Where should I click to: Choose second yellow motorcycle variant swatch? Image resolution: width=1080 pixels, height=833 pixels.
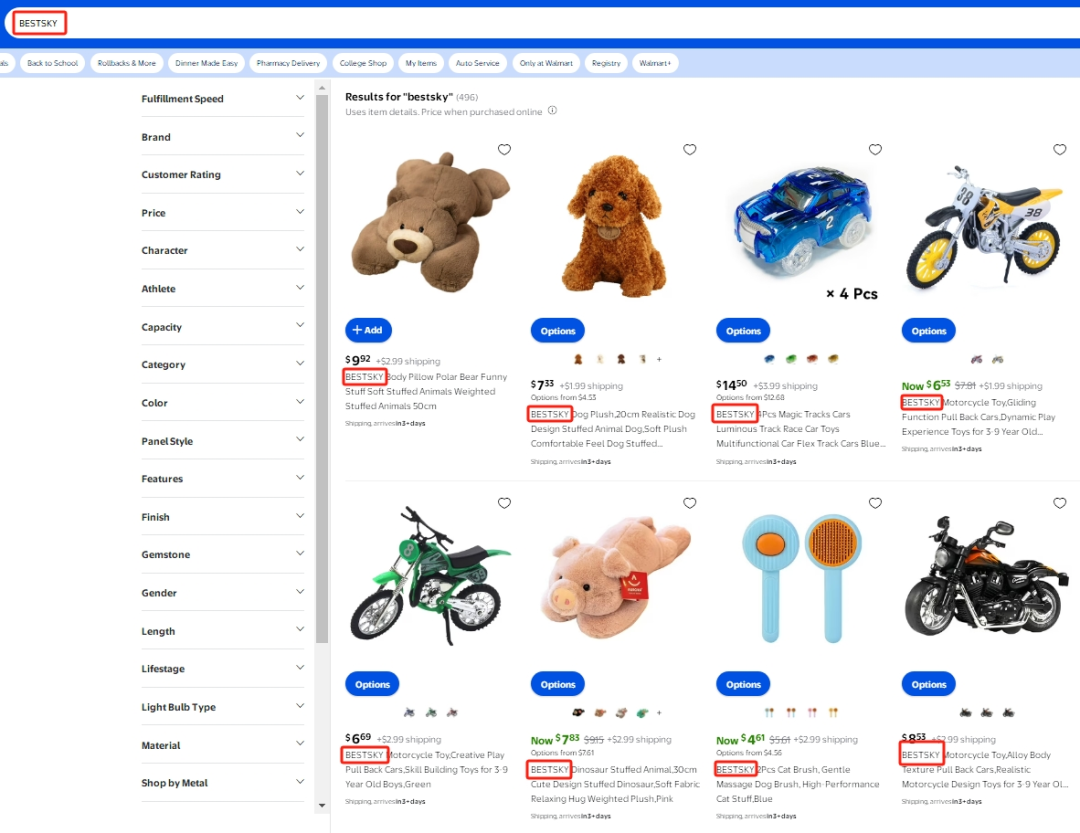coord(997,359)
